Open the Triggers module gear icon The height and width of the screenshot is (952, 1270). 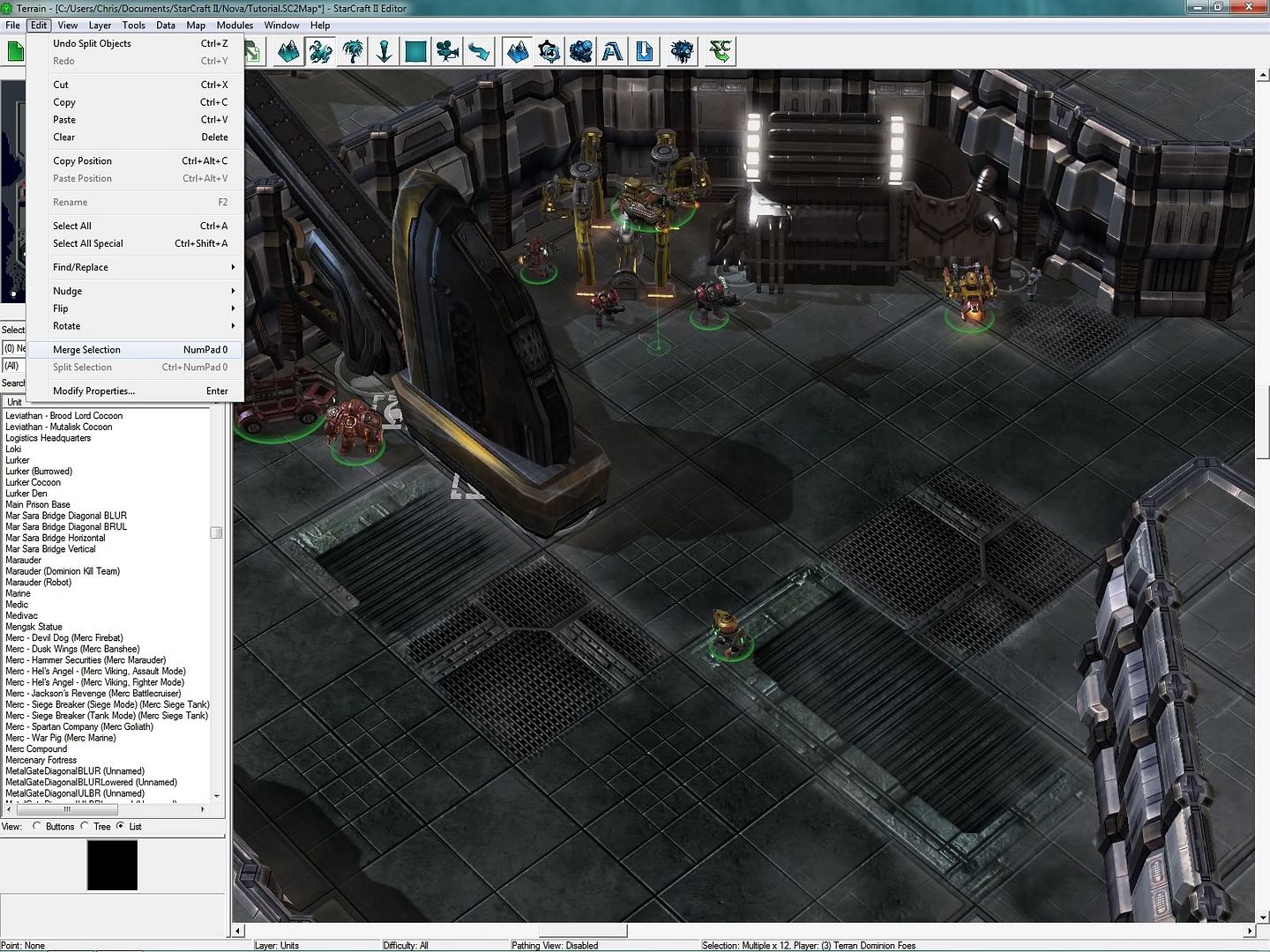pos(549,51)
